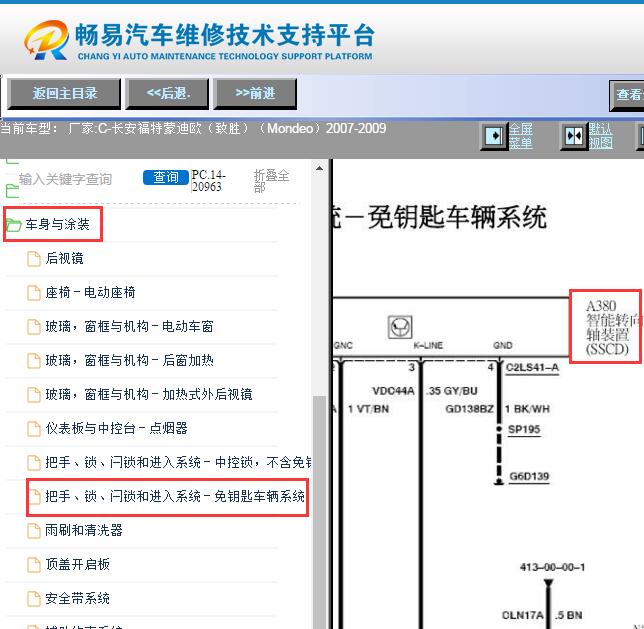Open 座椅－电动座椅 entry
644x629 pixels.
pyautogui.click(x=90, y=293)
